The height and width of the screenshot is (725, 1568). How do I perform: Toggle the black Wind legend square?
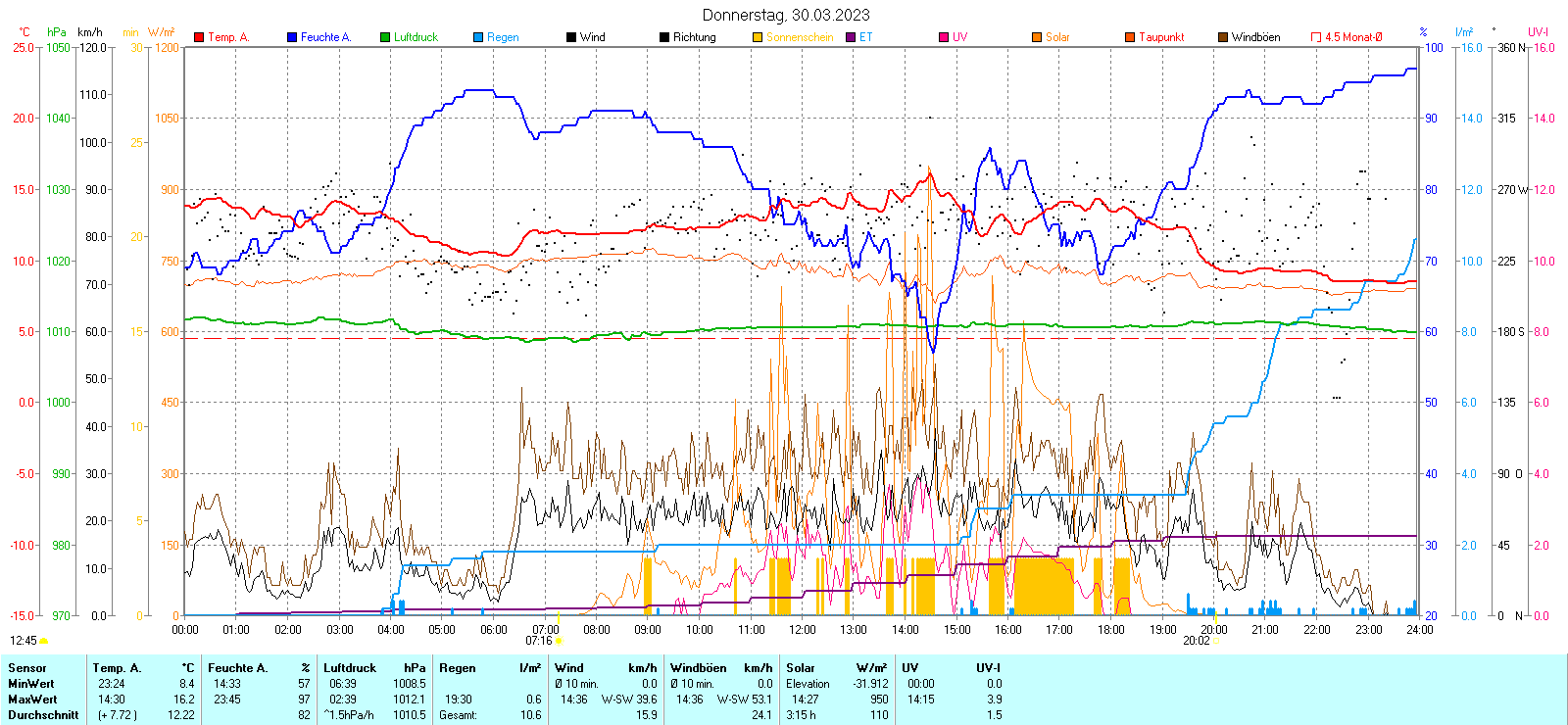pos(571,37)
